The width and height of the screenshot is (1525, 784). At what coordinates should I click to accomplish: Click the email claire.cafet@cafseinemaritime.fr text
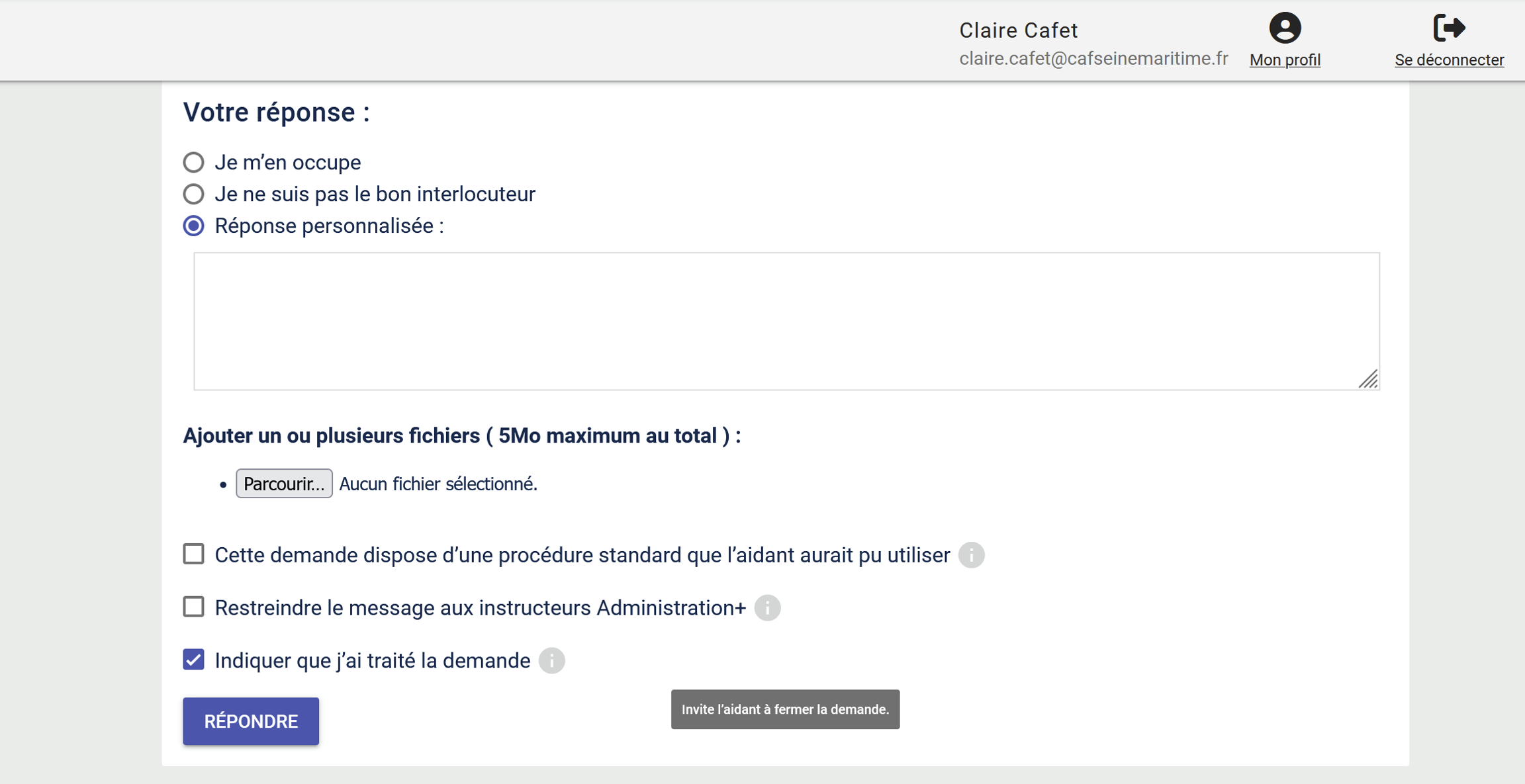1093,58
